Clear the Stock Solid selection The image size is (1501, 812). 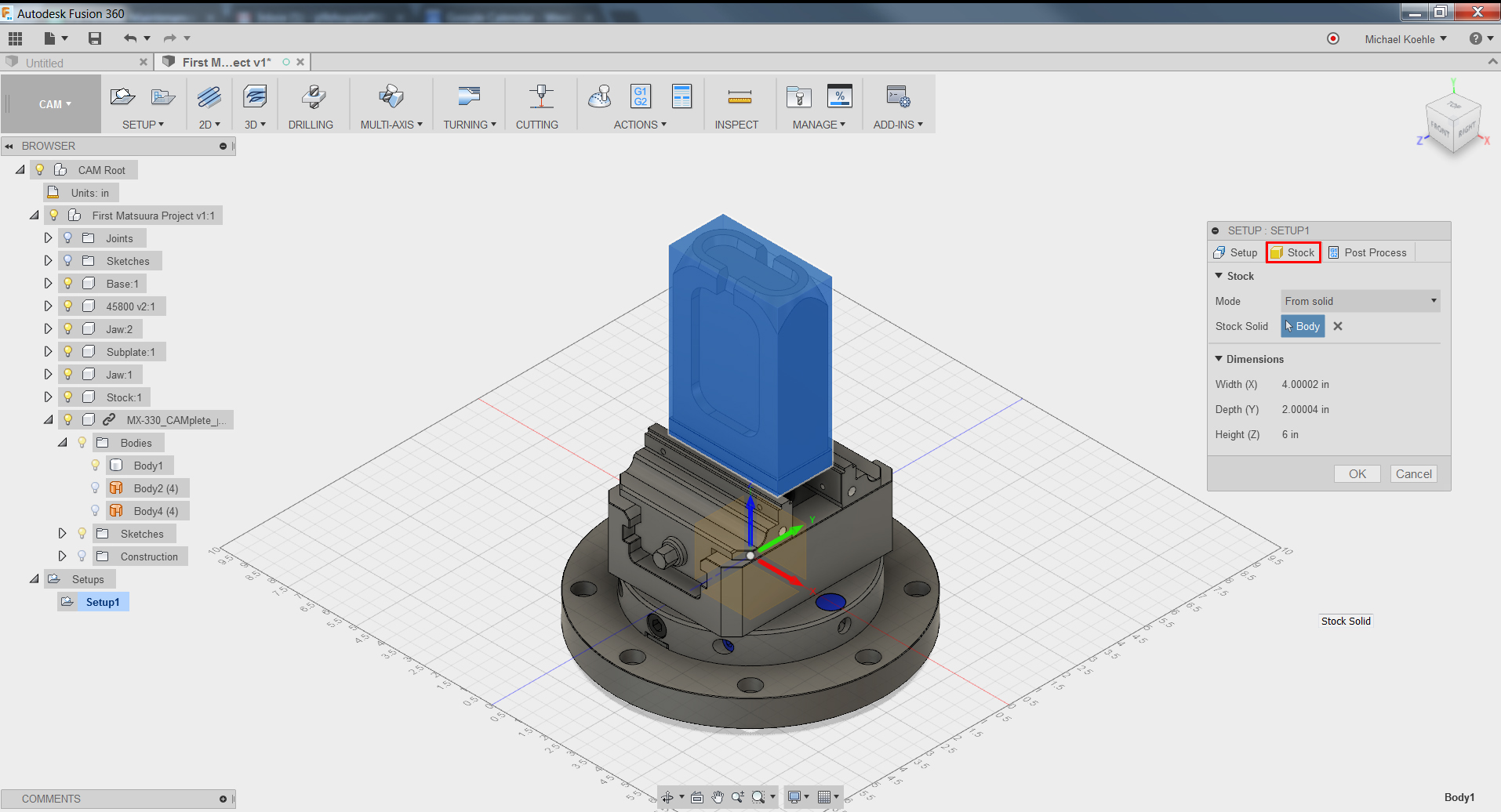(1338, 326)
